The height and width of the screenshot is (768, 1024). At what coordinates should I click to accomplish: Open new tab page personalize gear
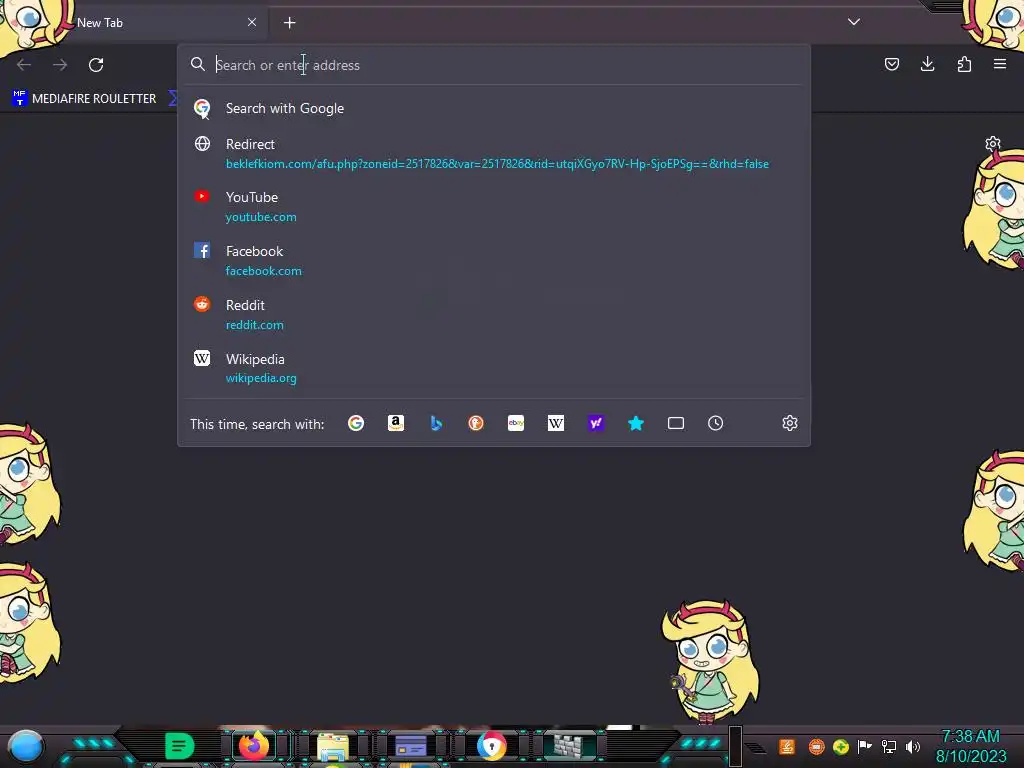[x=993, y=144]
